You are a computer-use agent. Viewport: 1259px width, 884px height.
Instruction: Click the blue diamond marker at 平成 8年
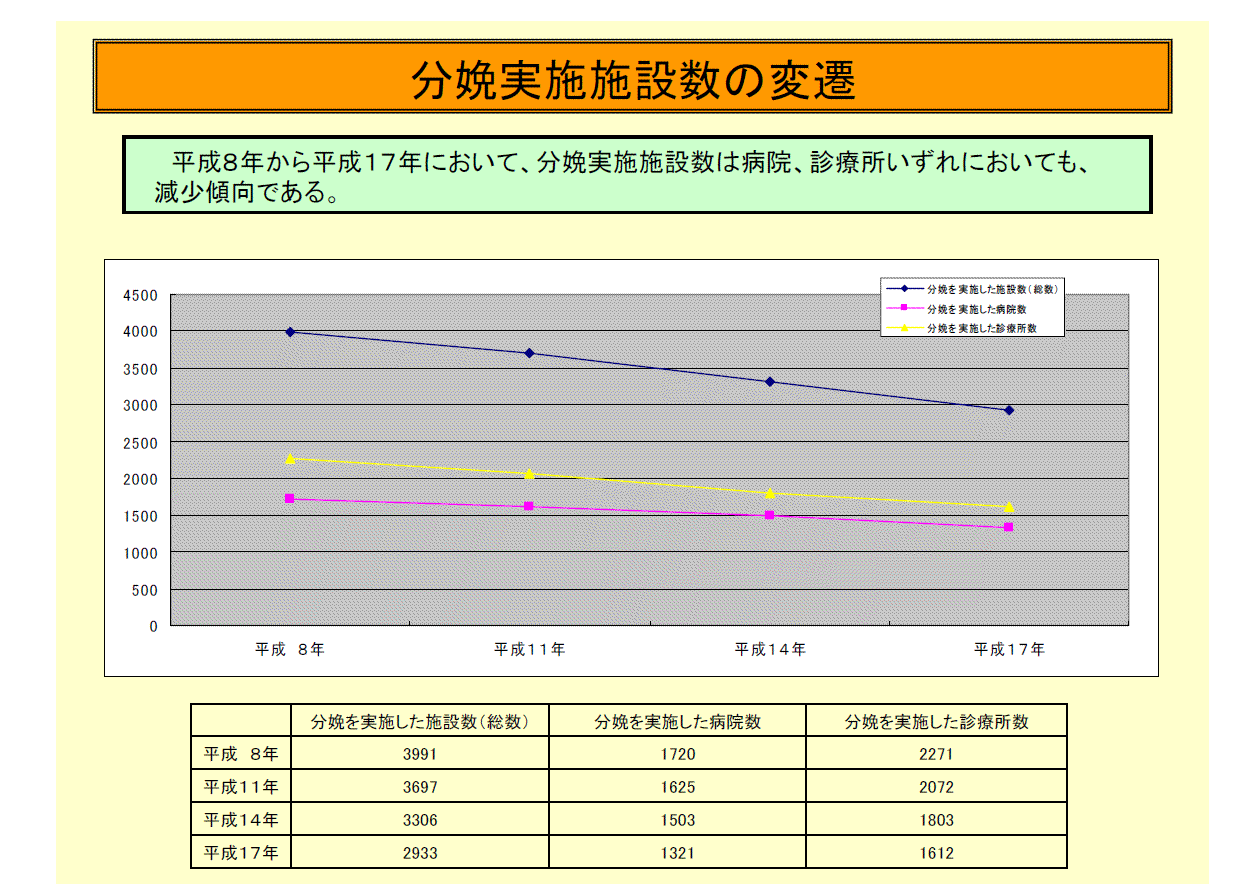point(290,332)
